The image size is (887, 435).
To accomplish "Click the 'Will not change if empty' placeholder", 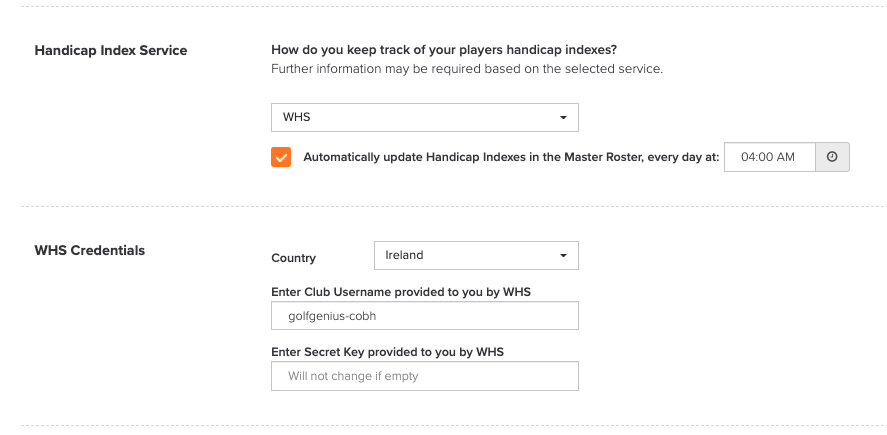I will click(353, 376).
